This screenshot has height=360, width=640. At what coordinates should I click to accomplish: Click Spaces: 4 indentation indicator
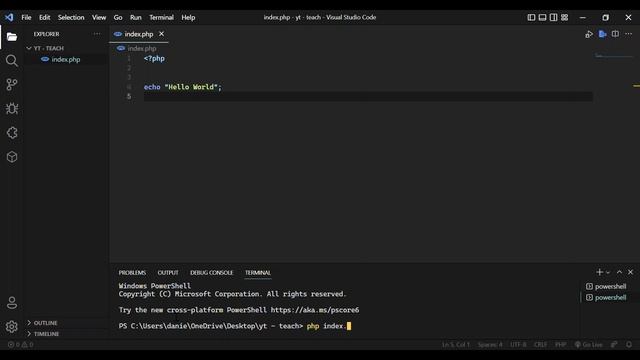click(490, 344)
